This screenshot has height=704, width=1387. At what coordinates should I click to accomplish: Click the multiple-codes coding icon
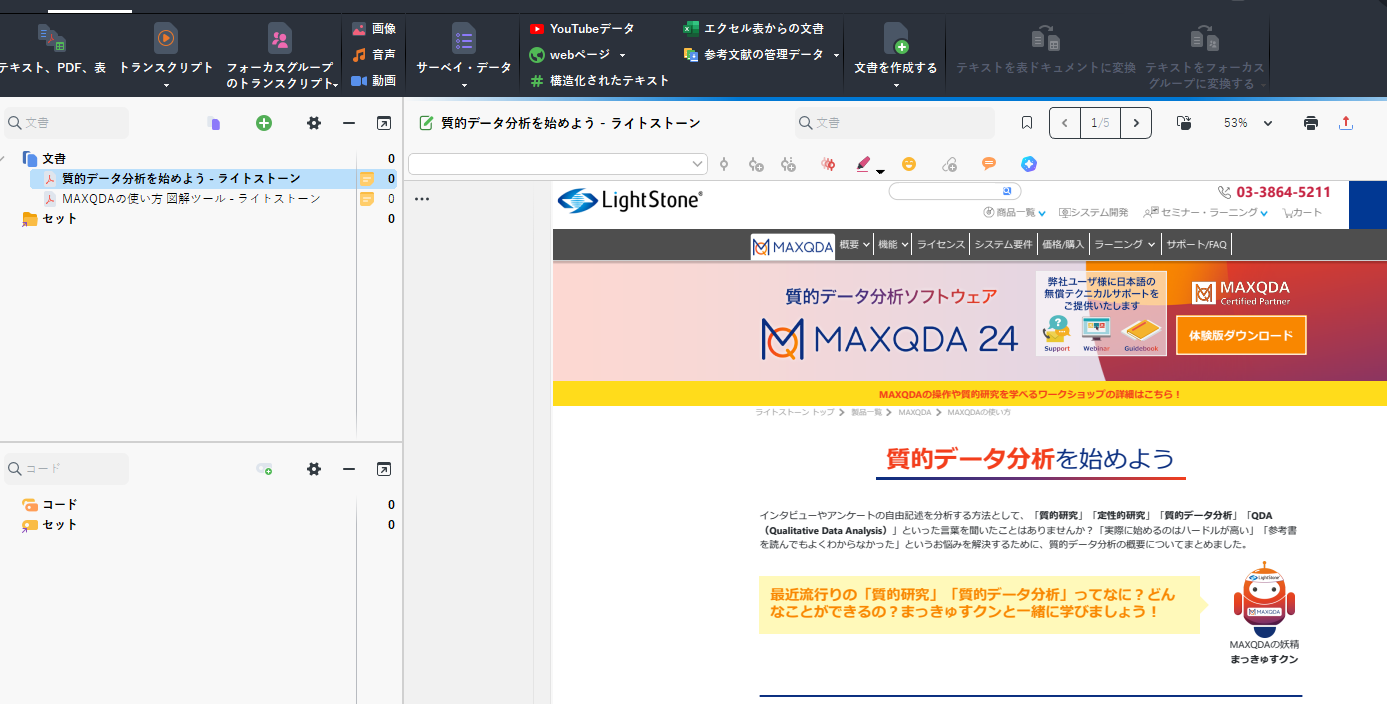pos(788,164)
